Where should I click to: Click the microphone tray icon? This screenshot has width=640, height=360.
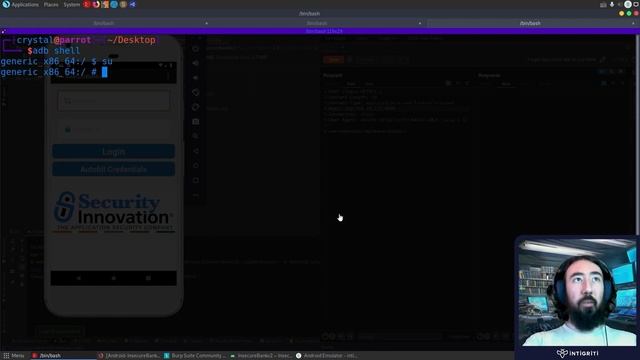(612, 4)
